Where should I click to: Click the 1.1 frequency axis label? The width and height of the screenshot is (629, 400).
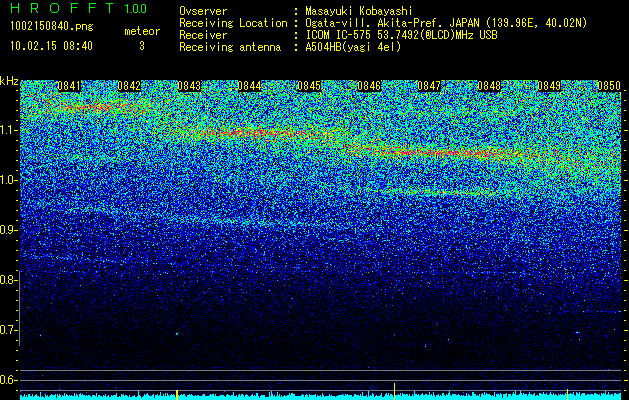click(x=9, y=130)
